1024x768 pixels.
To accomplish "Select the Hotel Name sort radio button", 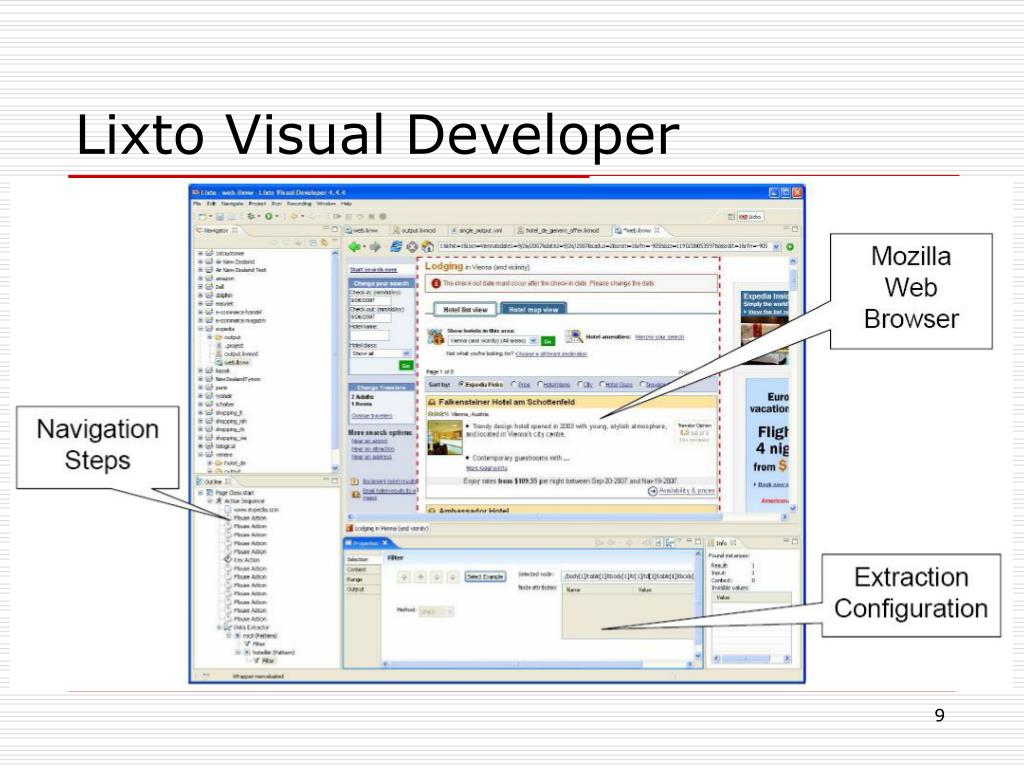I will (x=540, y=385).
